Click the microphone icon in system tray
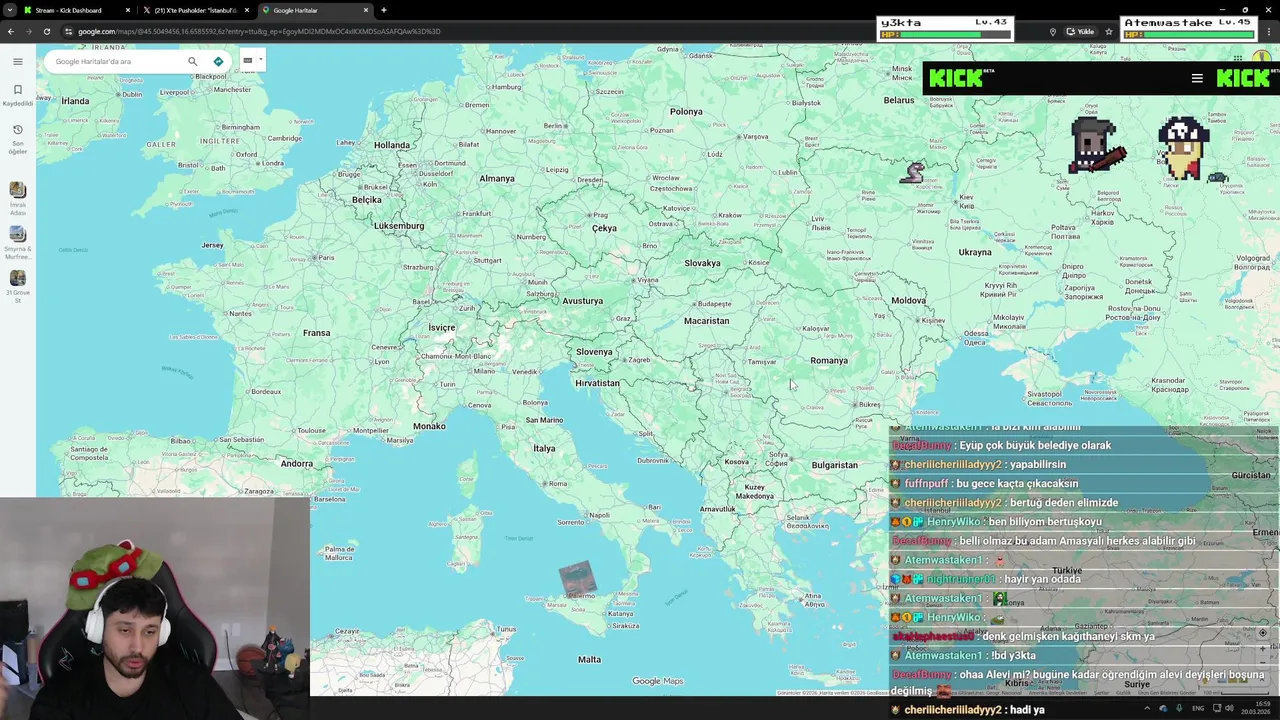Image resolution: width=1280 pixels, height=720 pixels. (x=1180, y=708)
